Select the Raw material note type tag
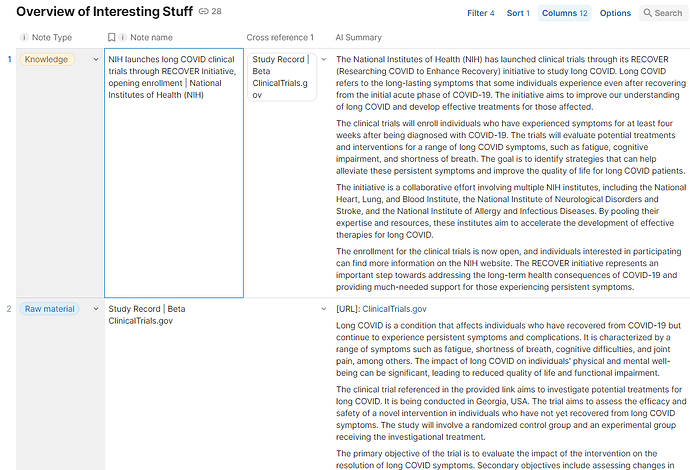 click(50, 309)
